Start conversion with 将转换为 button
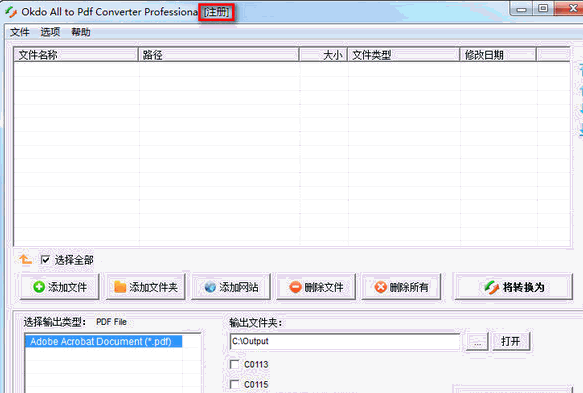583x393 pixels. tap(514, 287)
